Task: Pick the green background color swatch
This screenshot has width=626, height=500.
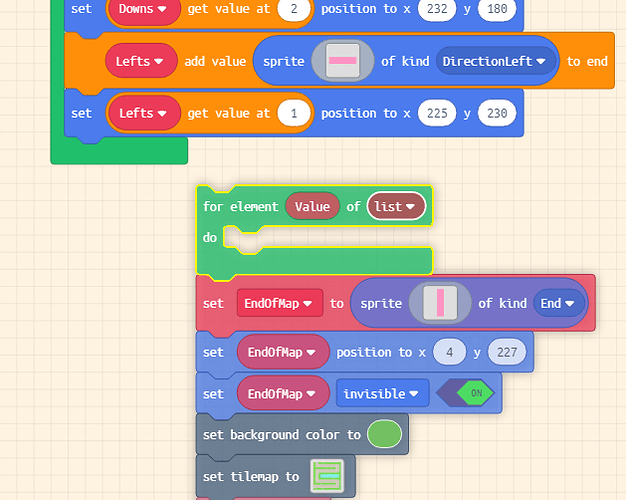Action: (384, 434)
